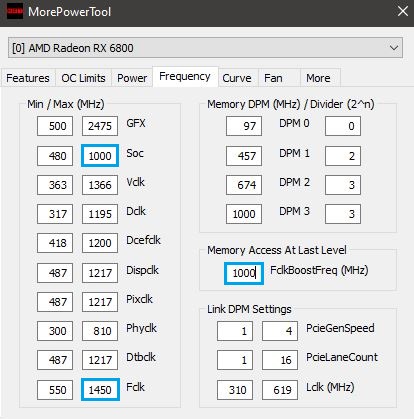The image size is (414, 419).
Task: Click the Dcefclk minimum field showing 418
Action: [55, 243]
